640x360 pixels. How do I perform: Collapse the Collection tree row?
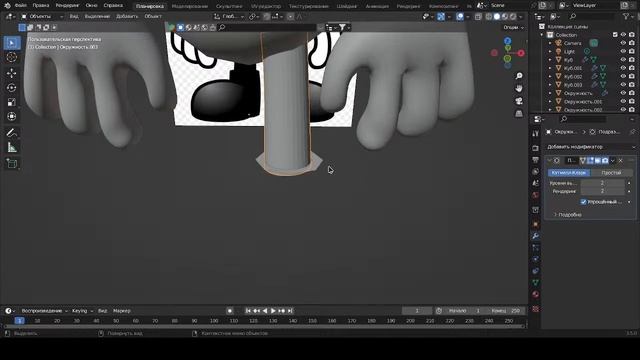click(542, 35)
